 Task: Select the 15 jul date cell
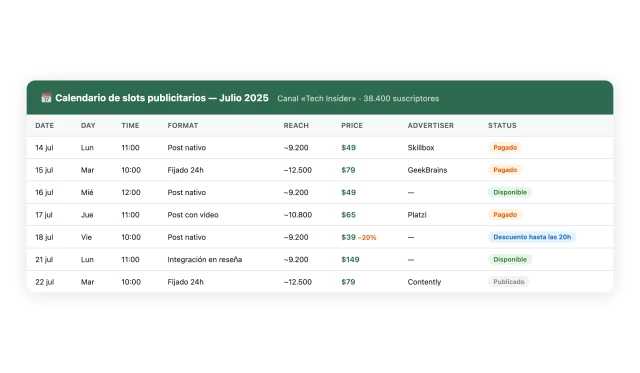pyautogui.click(x=44, y=170)
